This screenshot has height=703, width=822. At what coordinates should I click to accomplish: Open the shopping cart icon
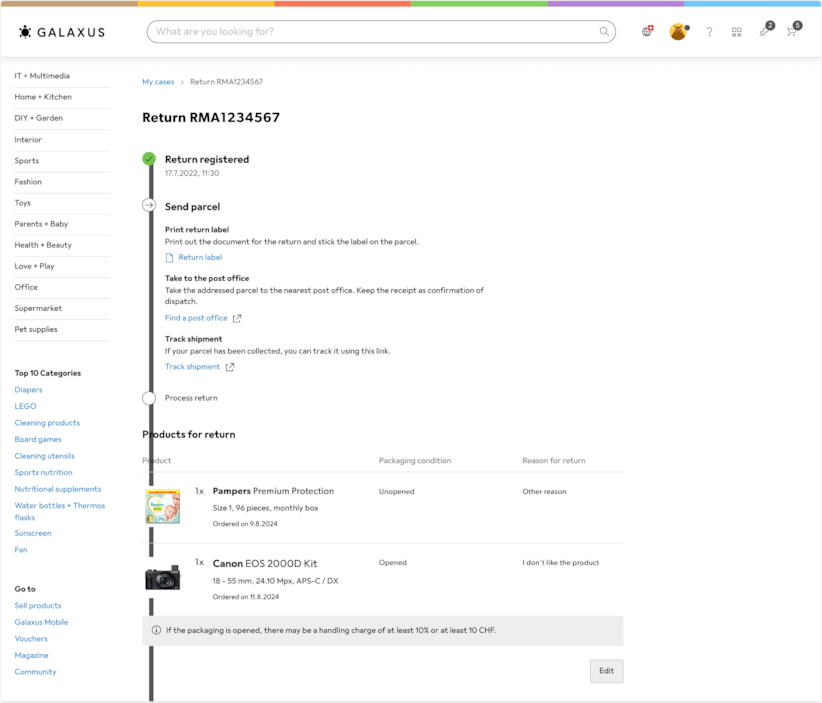point(791,32)
